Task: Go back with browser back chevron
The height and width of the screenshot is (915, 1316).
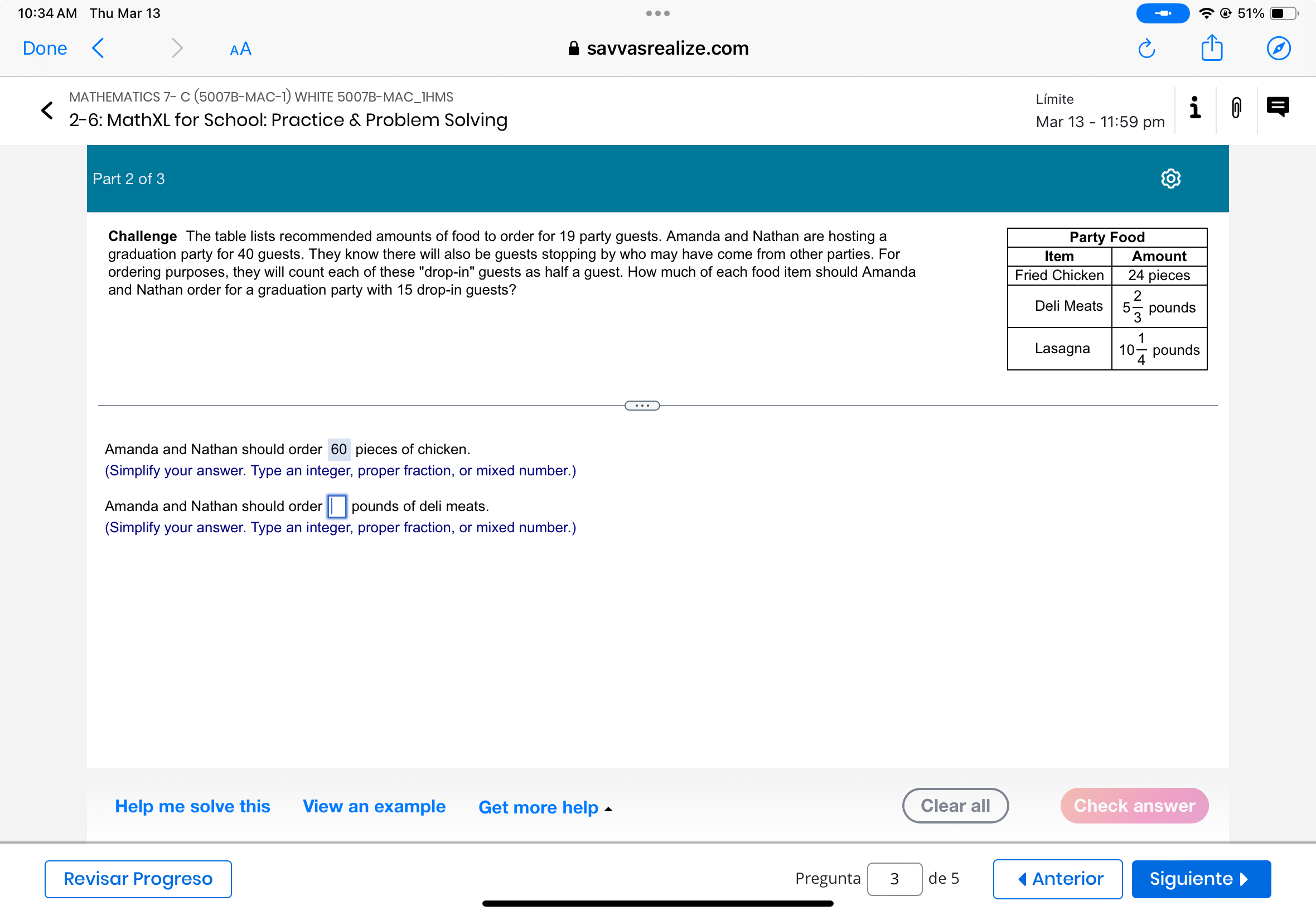Action: [99, 49]
